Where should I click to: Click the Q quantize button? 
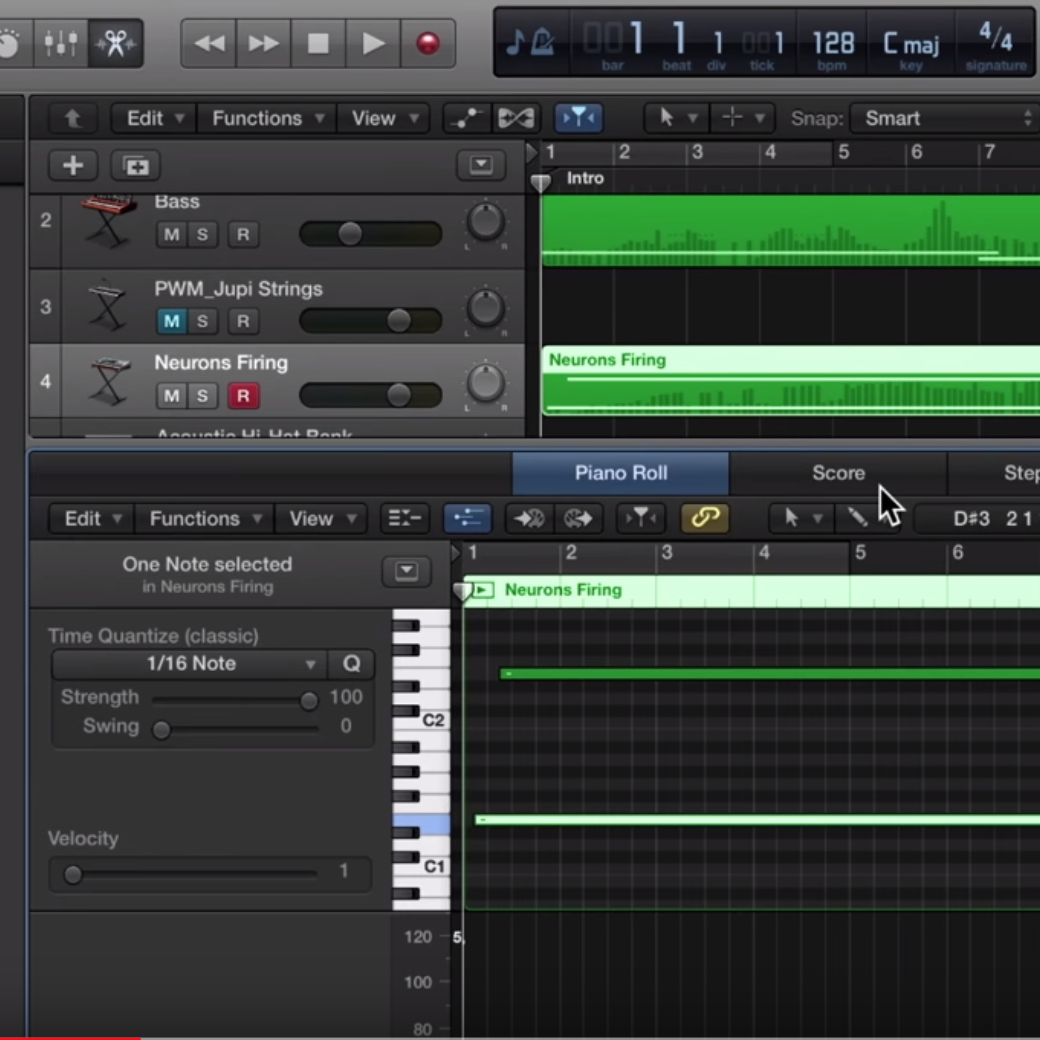352,664
